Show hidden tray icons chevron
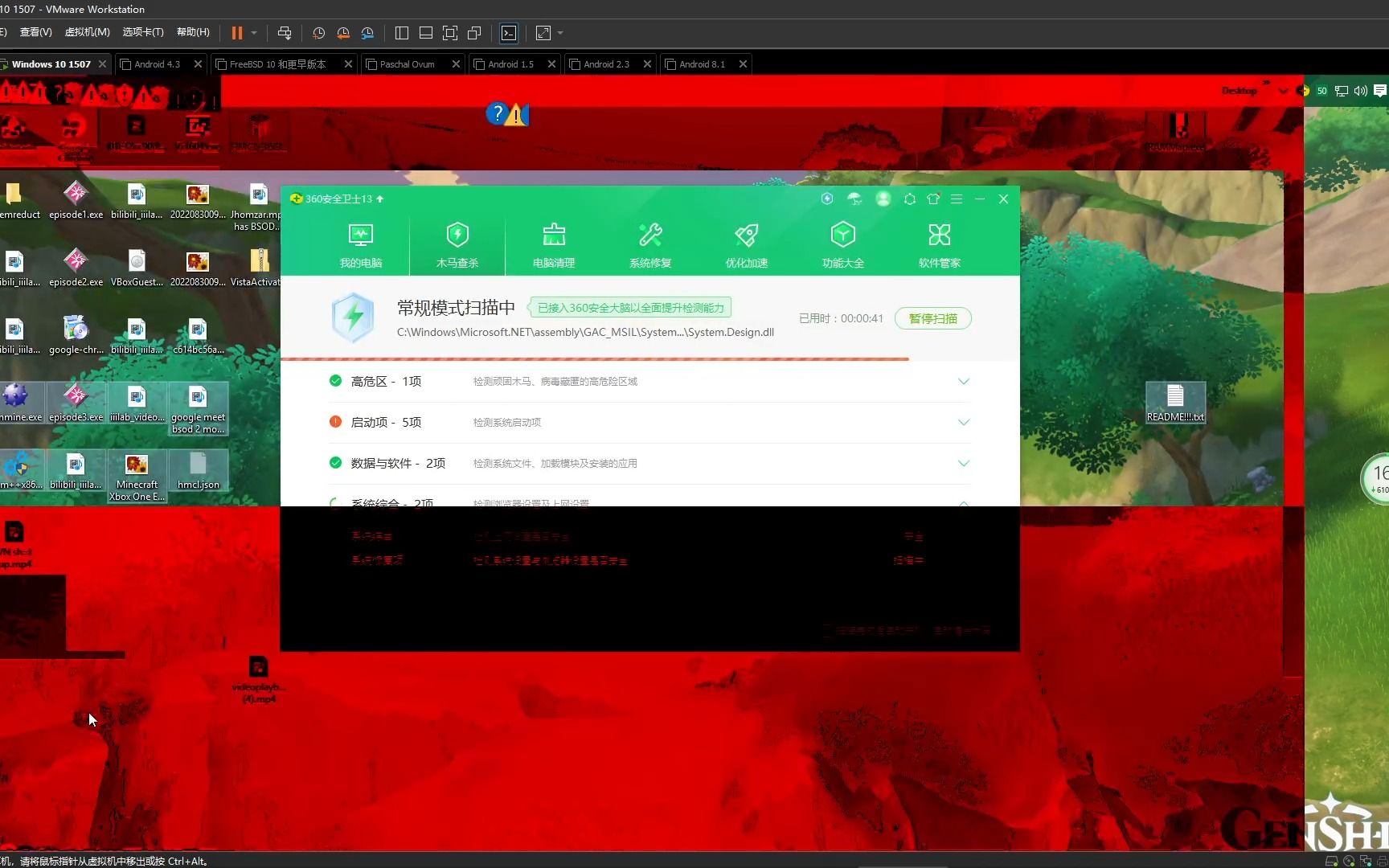 [x=1283, y=91]
